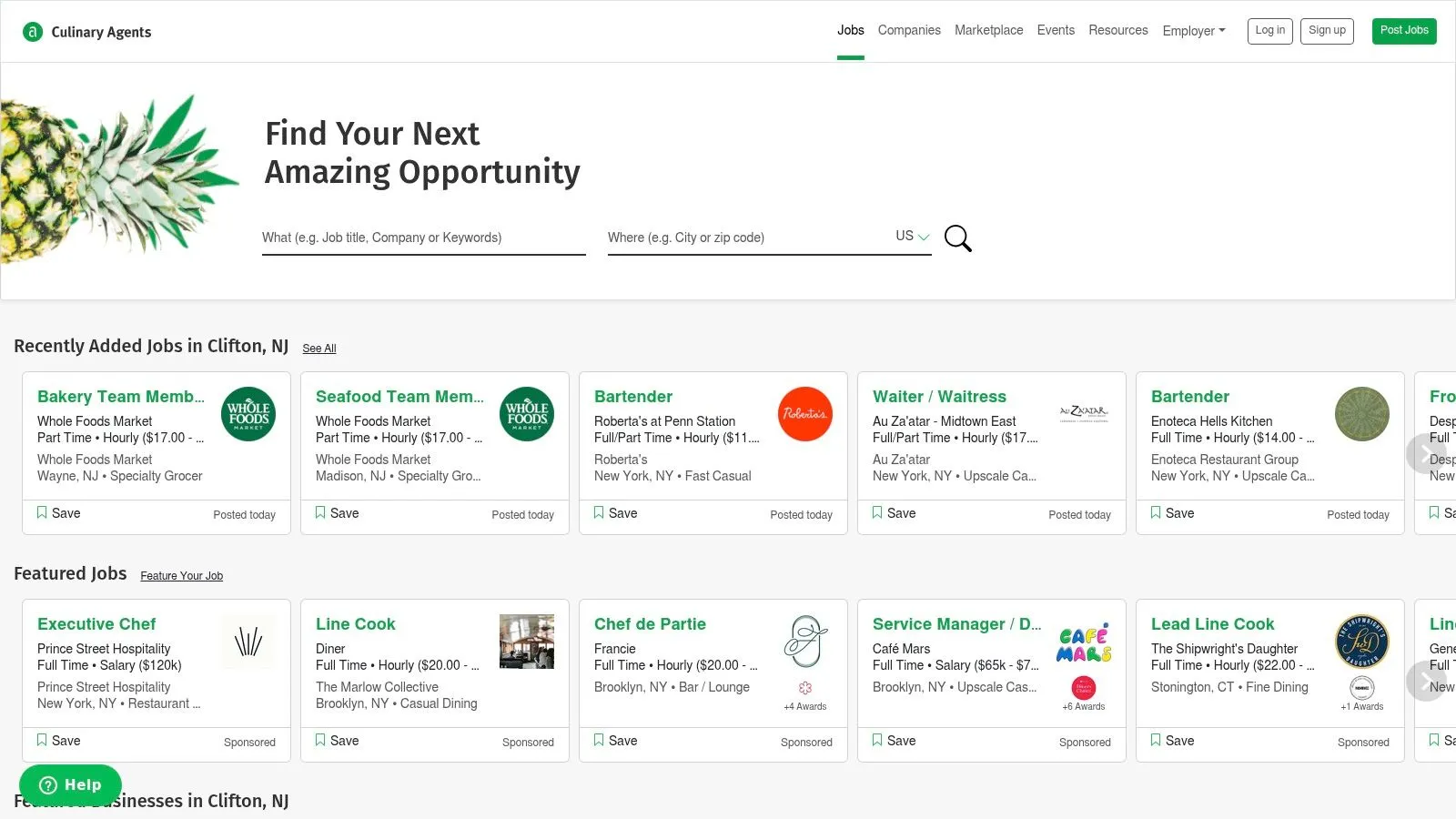This screenshot has height=819, width=1456.
Task: Click the green Post Jobs button
Action: pos(1404,31)
